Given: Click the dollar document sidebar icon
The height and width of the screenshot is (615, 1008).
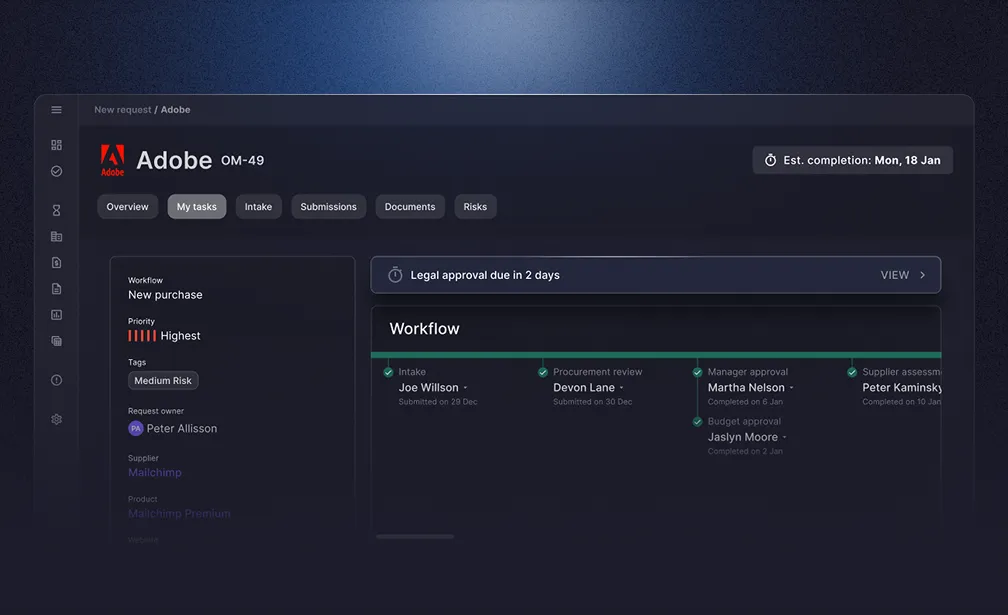Looking at the screenshot, I should 57,263.
